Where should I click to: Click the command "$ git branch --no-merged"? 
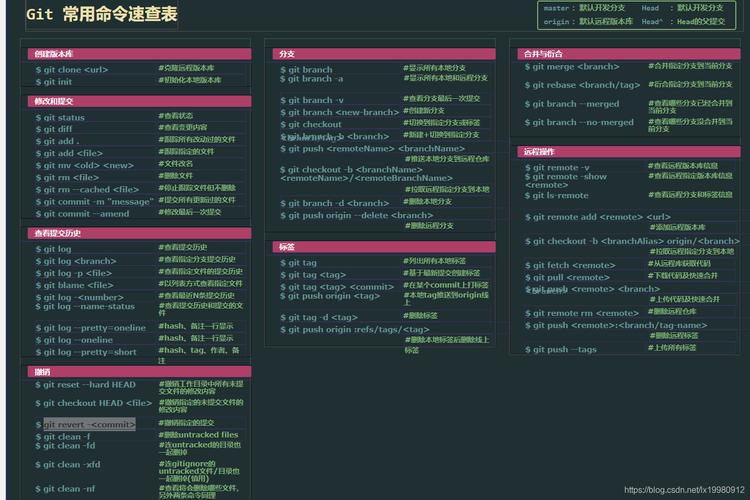tap(579, 122)
